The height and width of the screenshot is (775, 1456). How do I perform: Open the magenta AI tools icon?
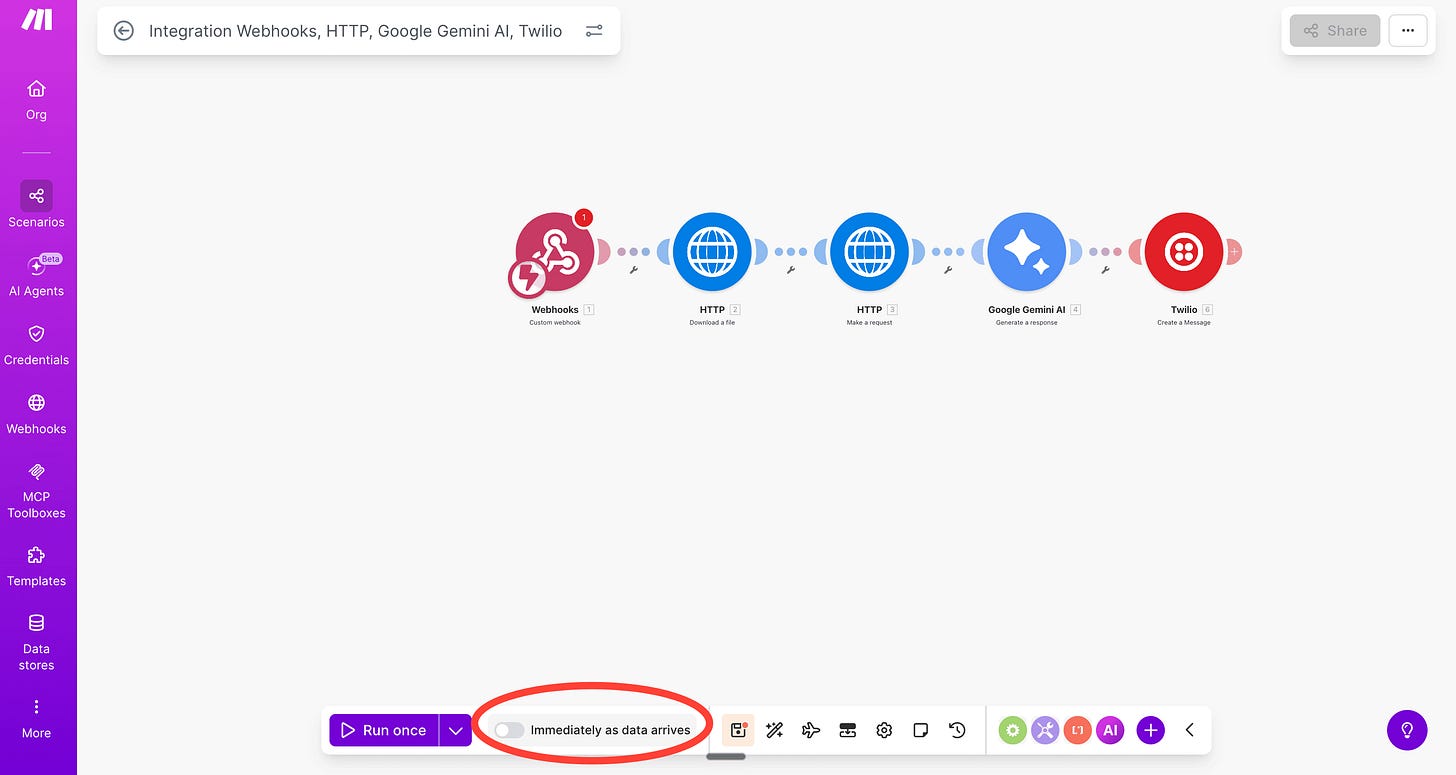tap(1110, 730)
